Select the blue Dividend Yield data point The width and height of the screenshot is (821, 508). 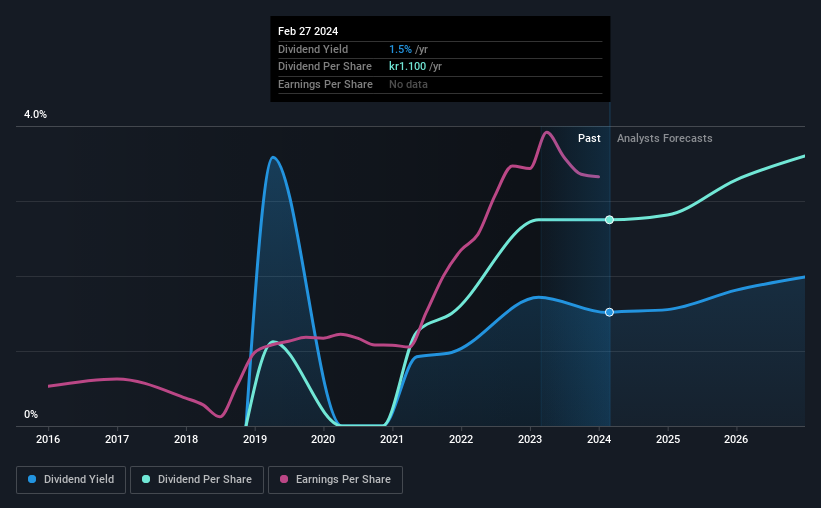609,312
